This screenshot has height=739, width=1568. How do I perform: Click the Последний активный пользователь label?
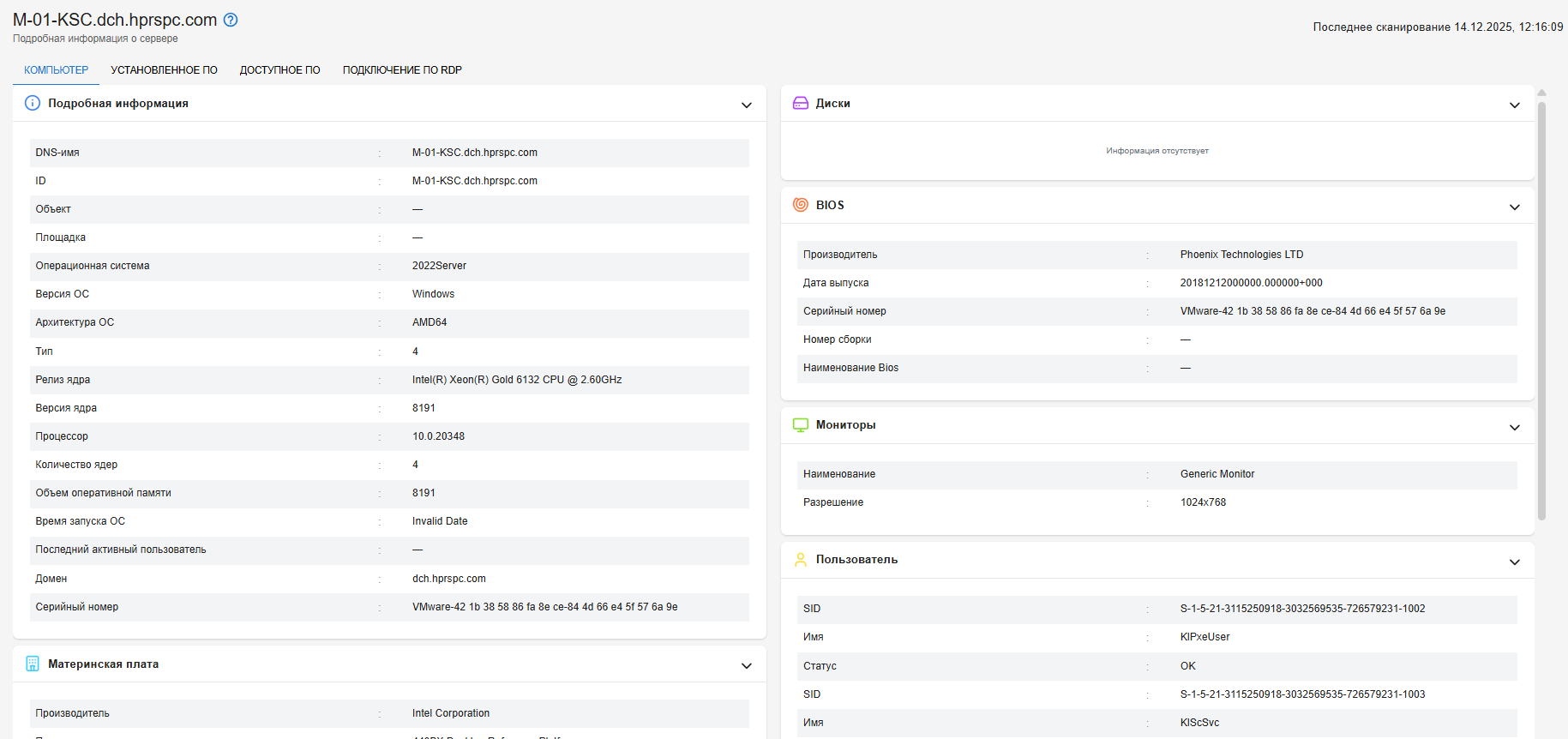click(121, 550)
